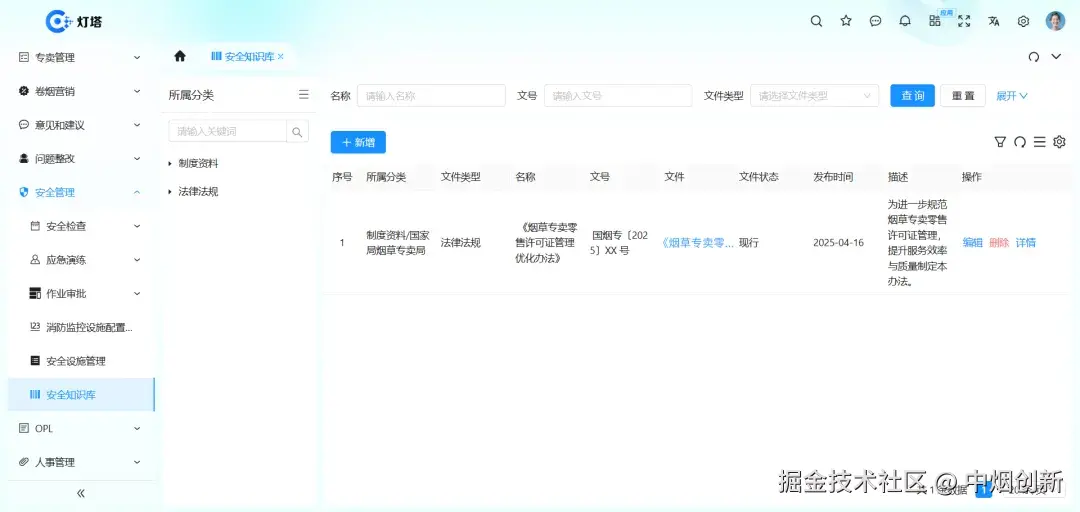Click category keyword search magnifier button

tap(297, 131)
